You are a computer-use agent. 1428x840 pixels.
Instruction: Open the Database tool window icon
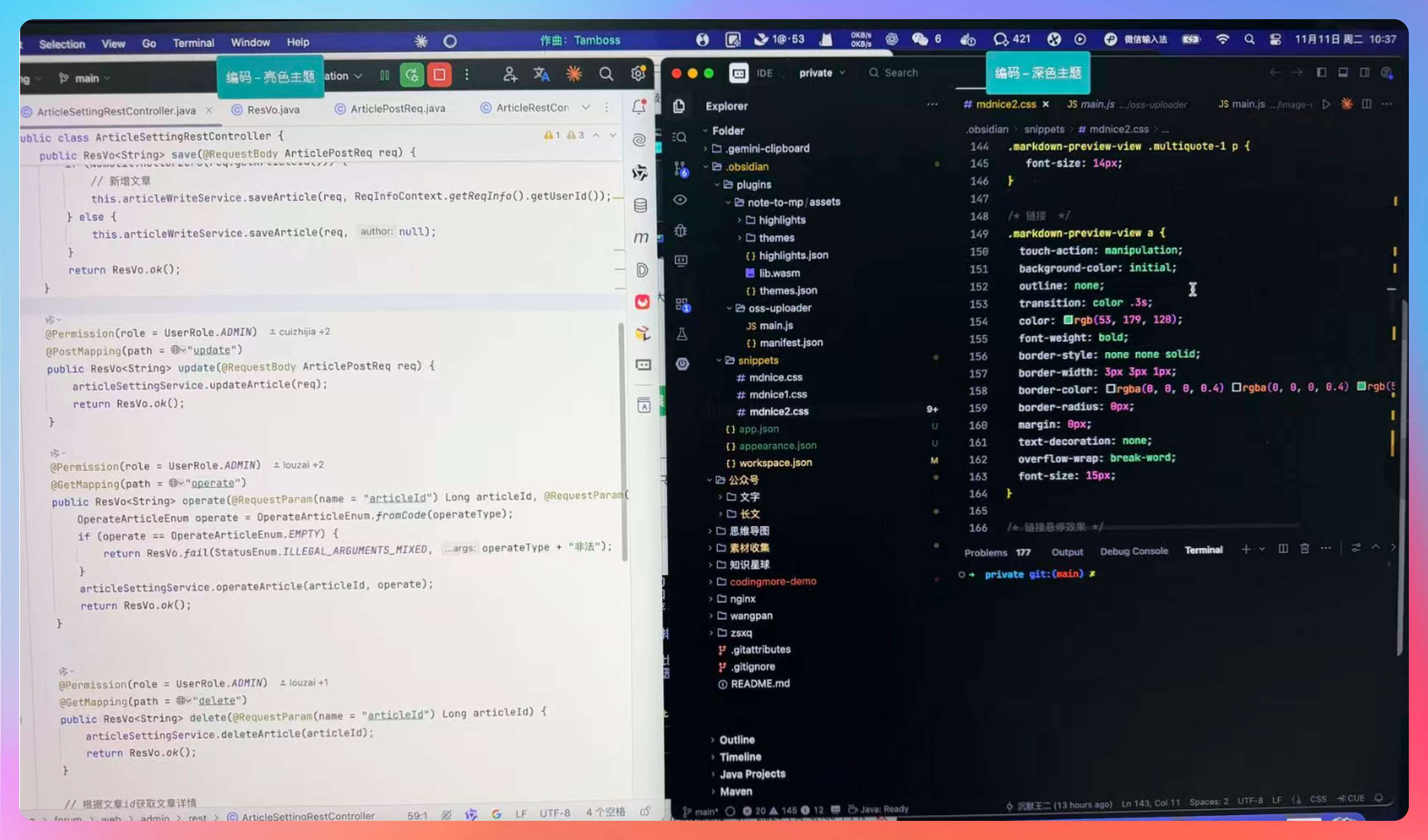640,205
